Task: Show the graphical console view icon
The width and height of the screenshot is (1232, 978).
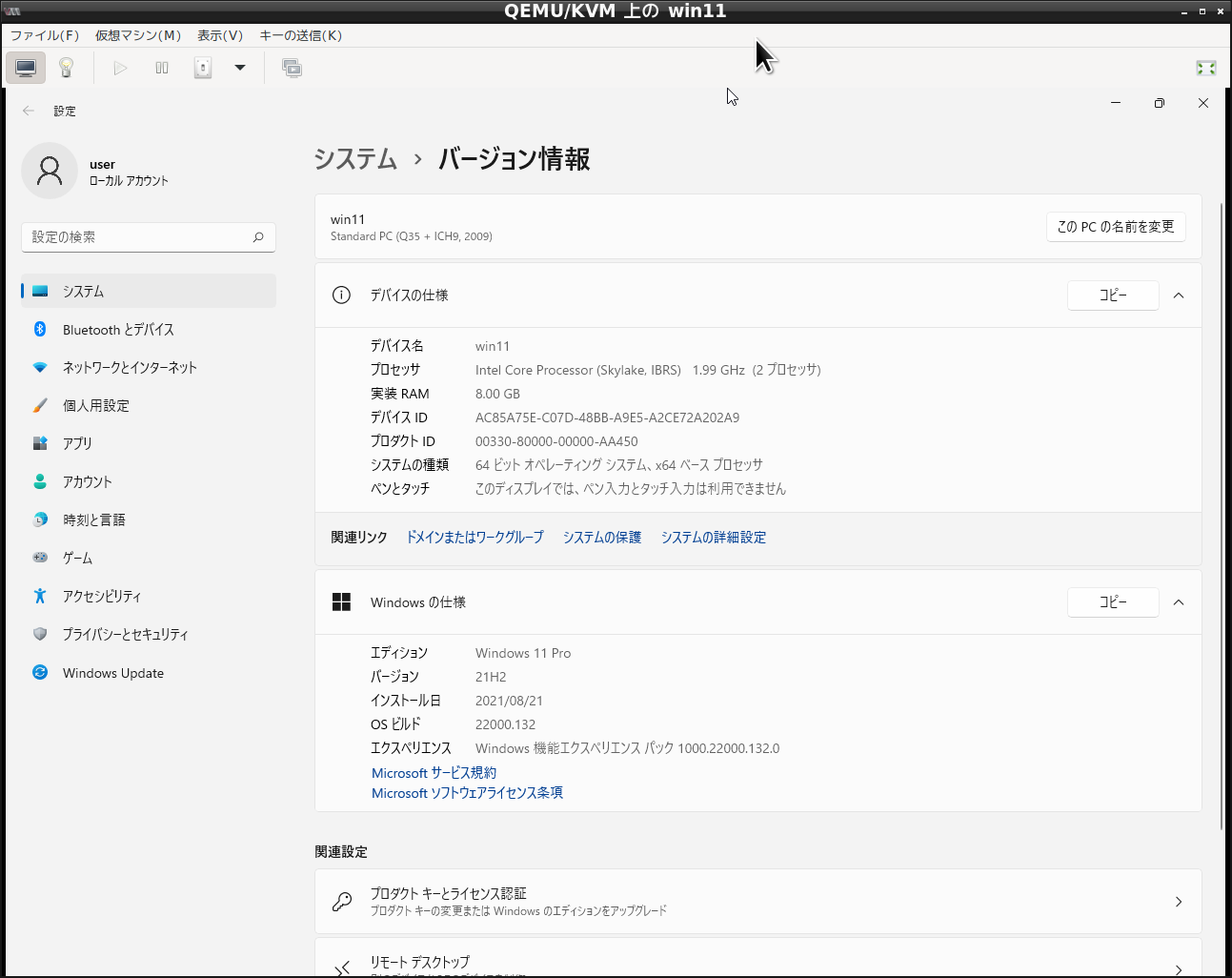Action: coord(26,68)
